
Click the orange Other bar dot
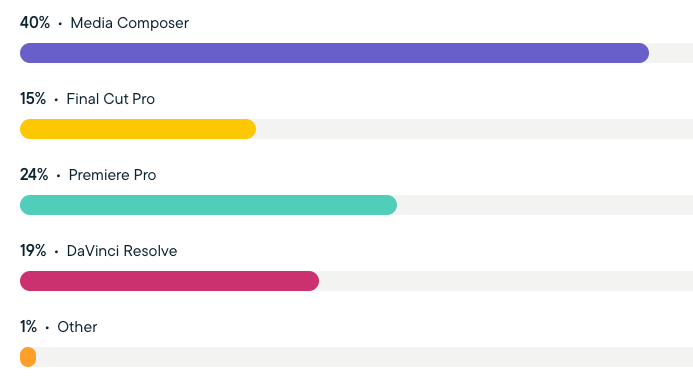click(x=28, y=357)
